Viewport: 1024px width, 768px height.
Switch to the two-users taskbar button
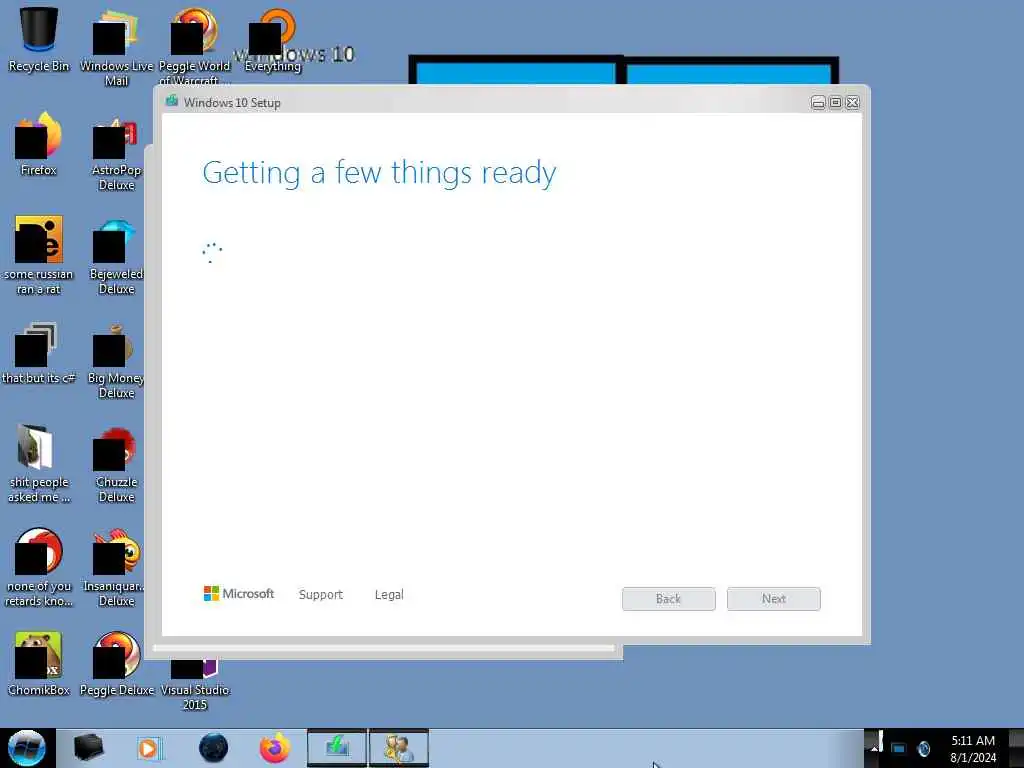[x=398, y=748]
